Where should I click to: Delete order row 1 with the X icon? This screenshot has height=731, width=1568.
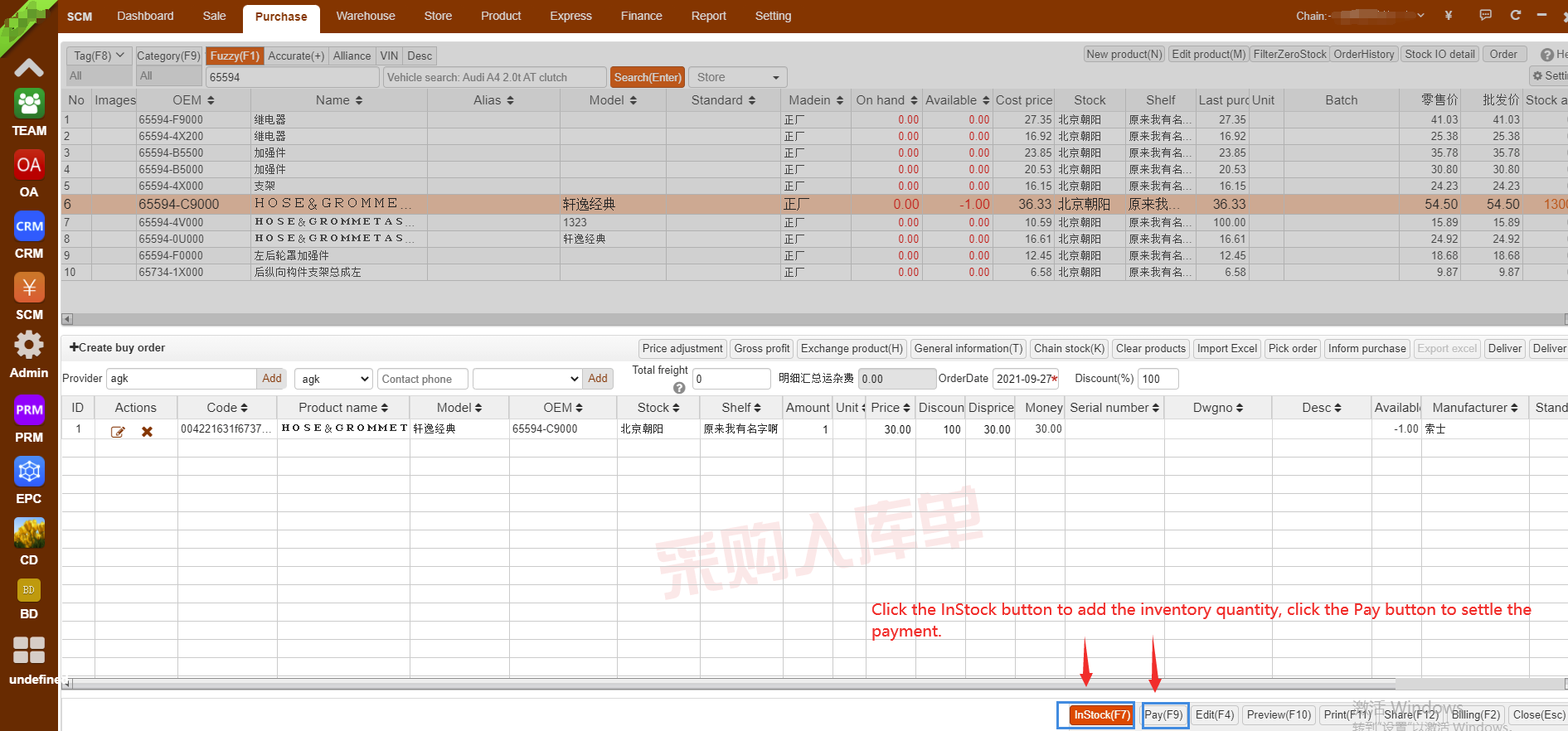[147, 432]
